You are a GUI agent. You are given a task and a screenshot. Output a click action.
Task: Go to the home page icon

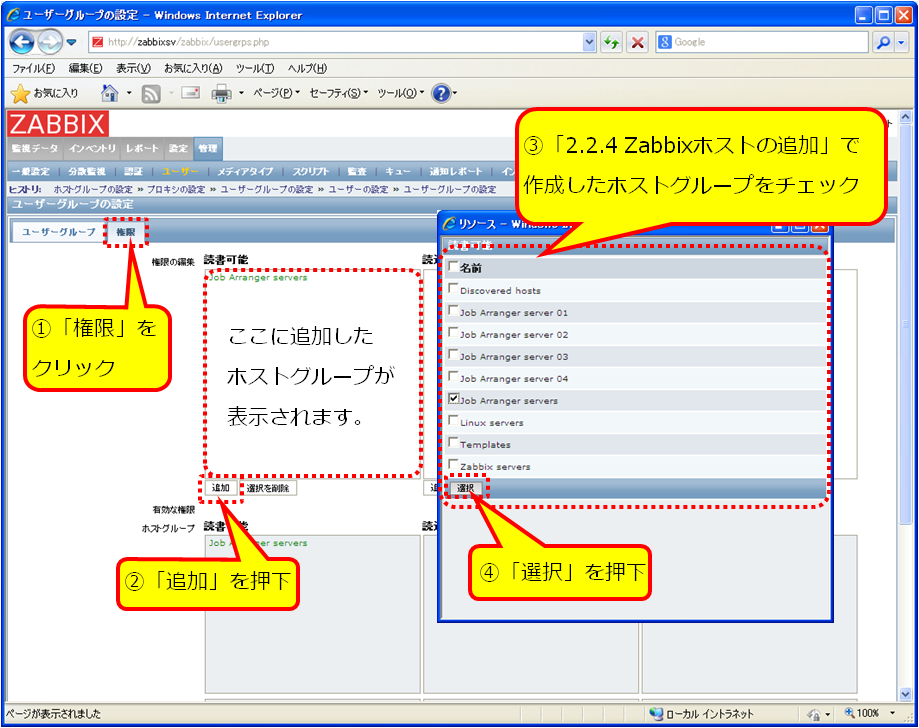click(x=110, y=93)
